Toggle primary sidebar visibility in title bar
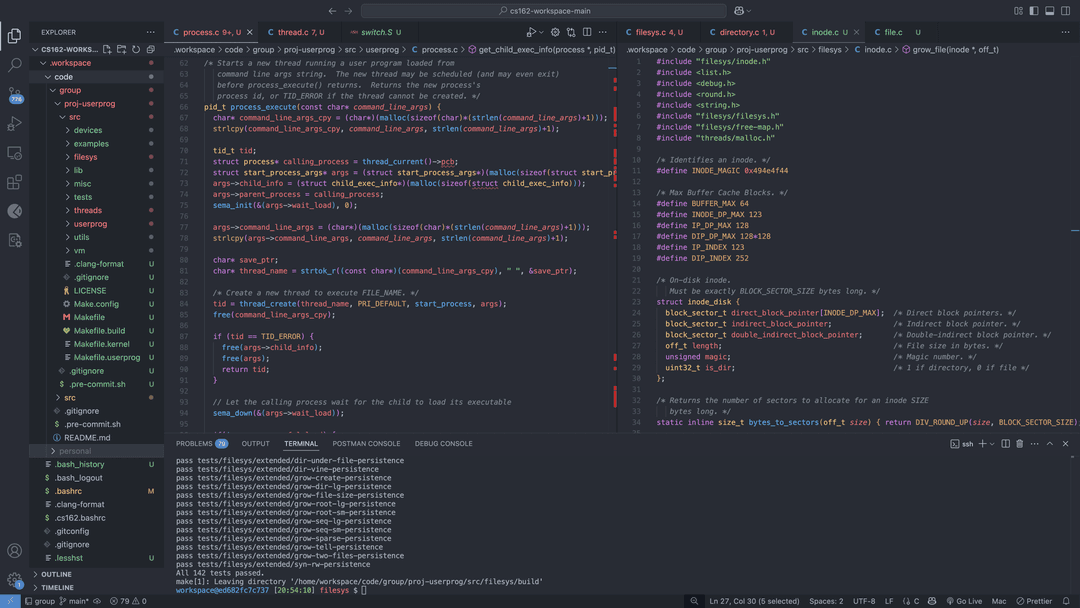1080x608 pixels. 1034,11
